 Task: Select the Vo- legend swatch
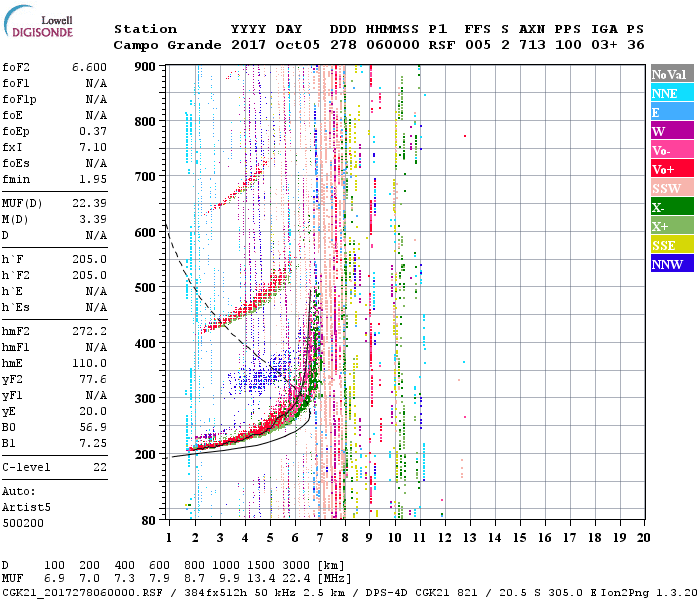(672, 150)
